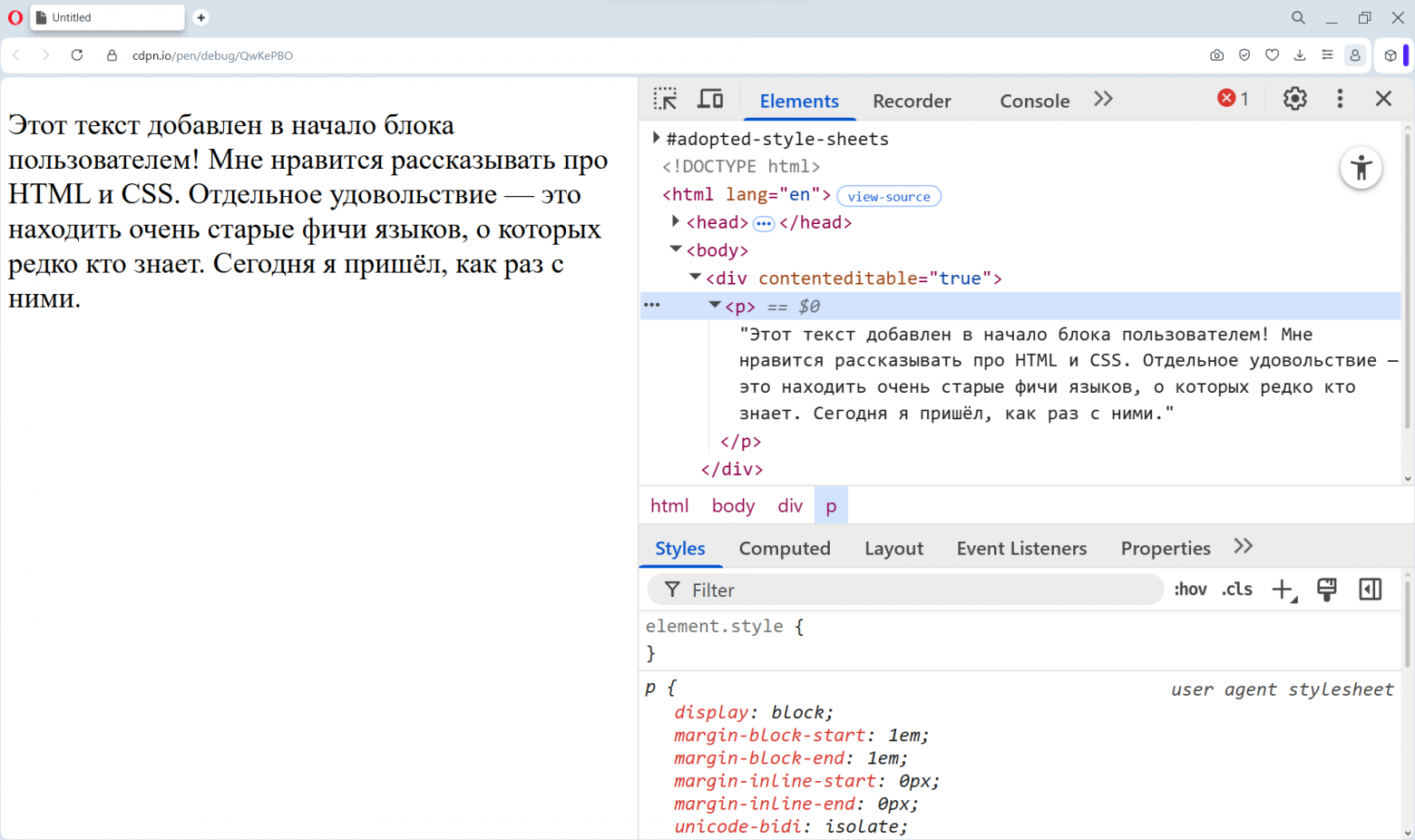This screenshot has height=840, width=1415.
Task: Go forward to next page
Action: click(x=45, y=55)
